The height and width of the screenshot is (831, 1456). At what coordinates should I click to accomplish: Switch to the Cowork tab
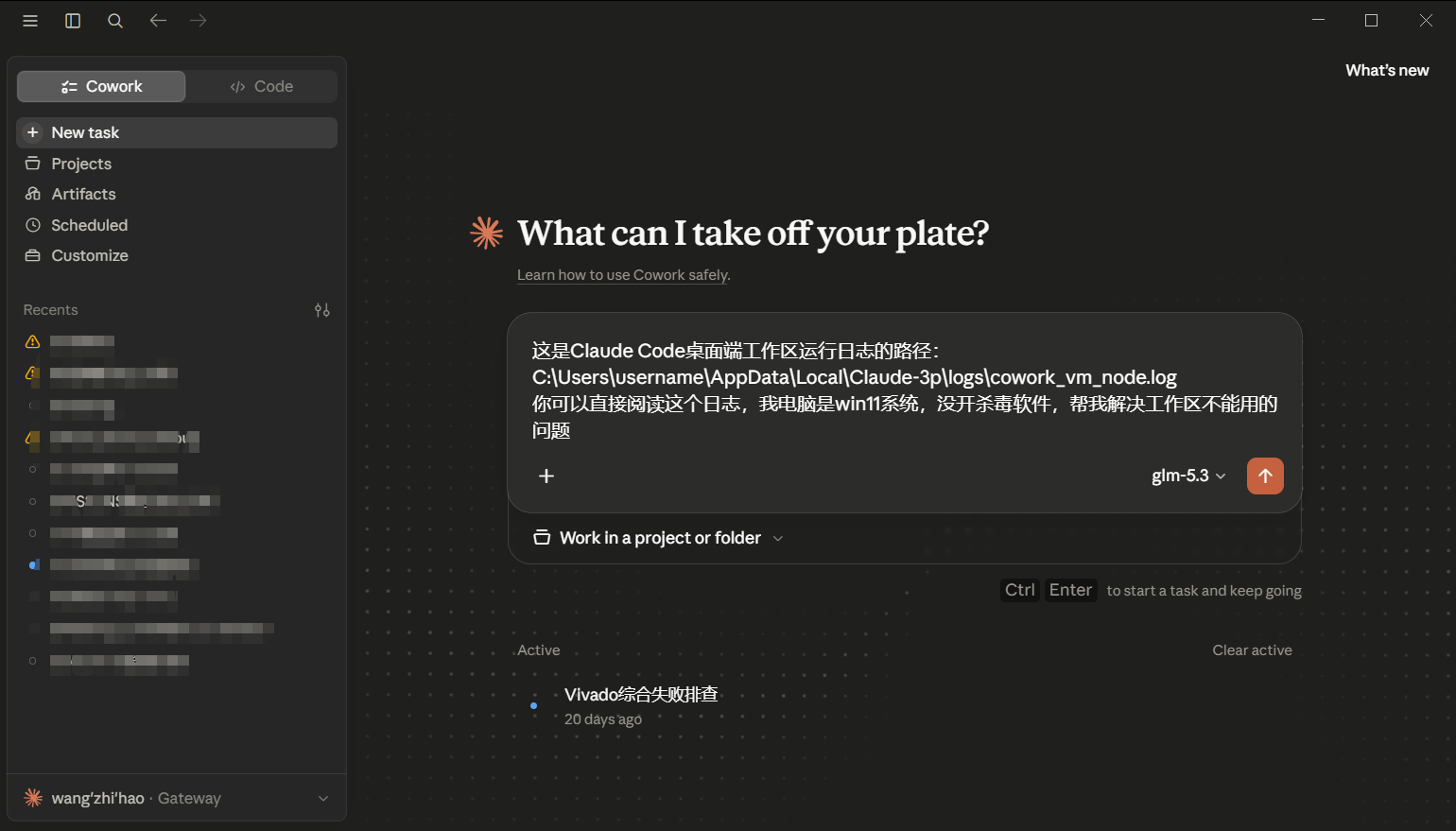pos(101,86)
